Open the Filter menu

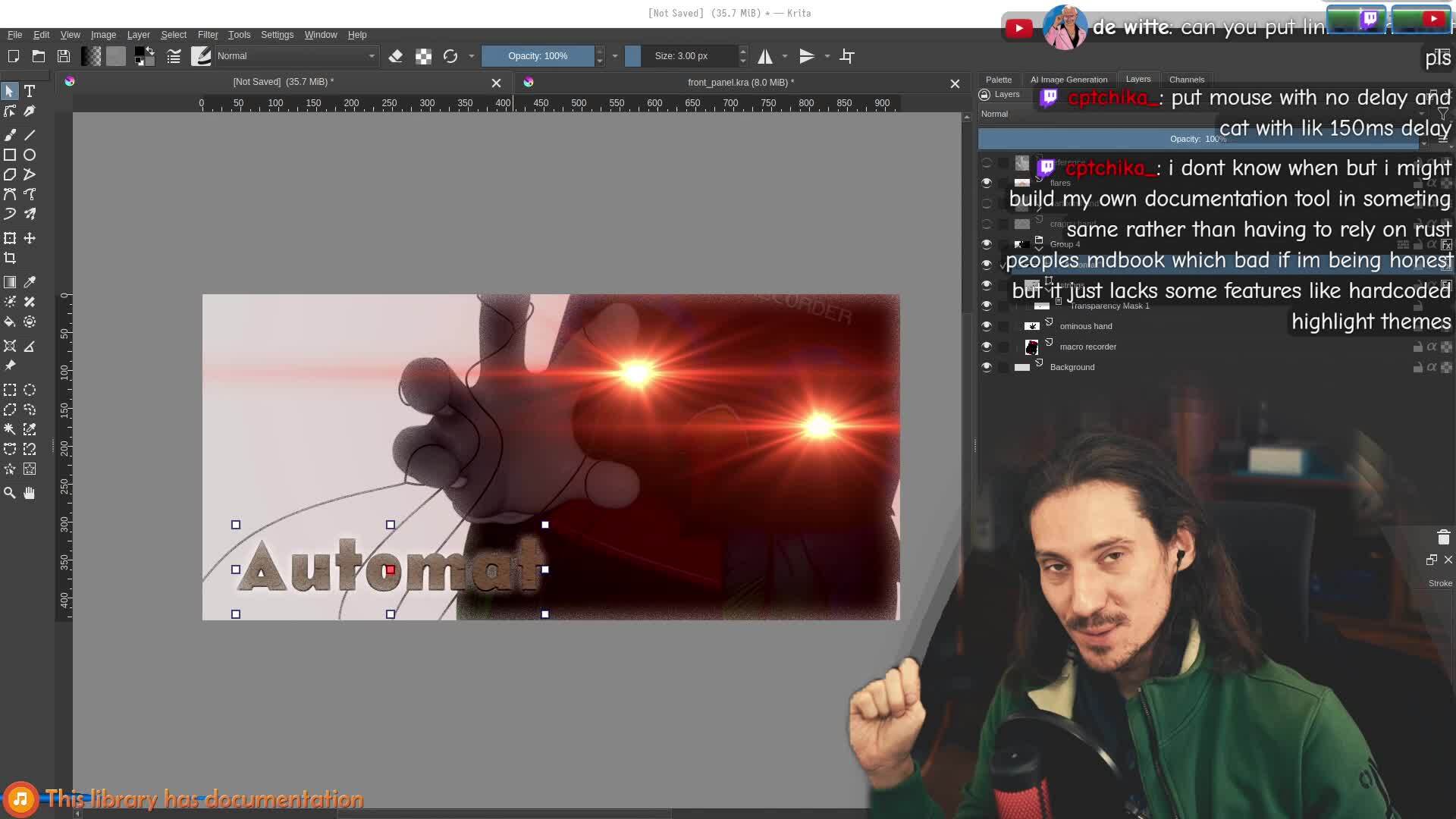tap(207, 35)
